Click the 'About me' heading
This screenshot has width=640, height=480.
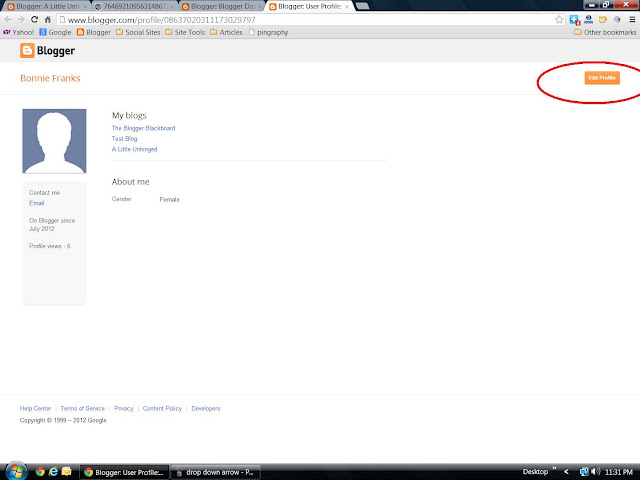pyautogui.click(x=131, y=182)
